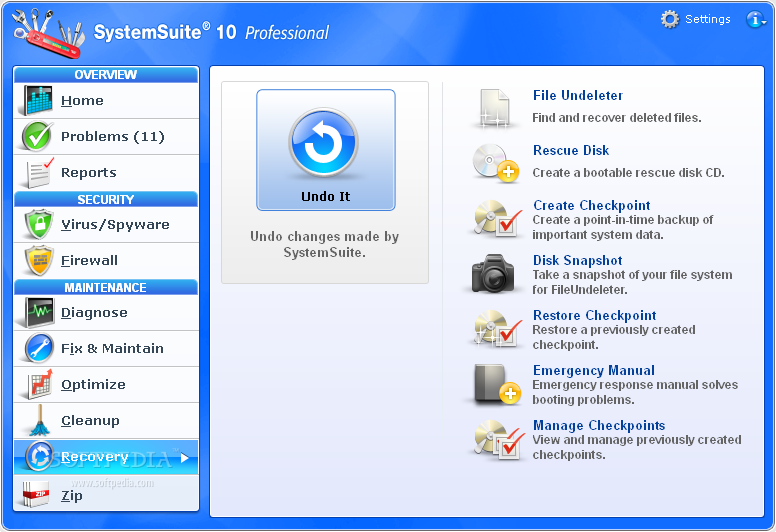Click the Zip archive icon
The image size is (776, 532).
(x=36, y=494)
